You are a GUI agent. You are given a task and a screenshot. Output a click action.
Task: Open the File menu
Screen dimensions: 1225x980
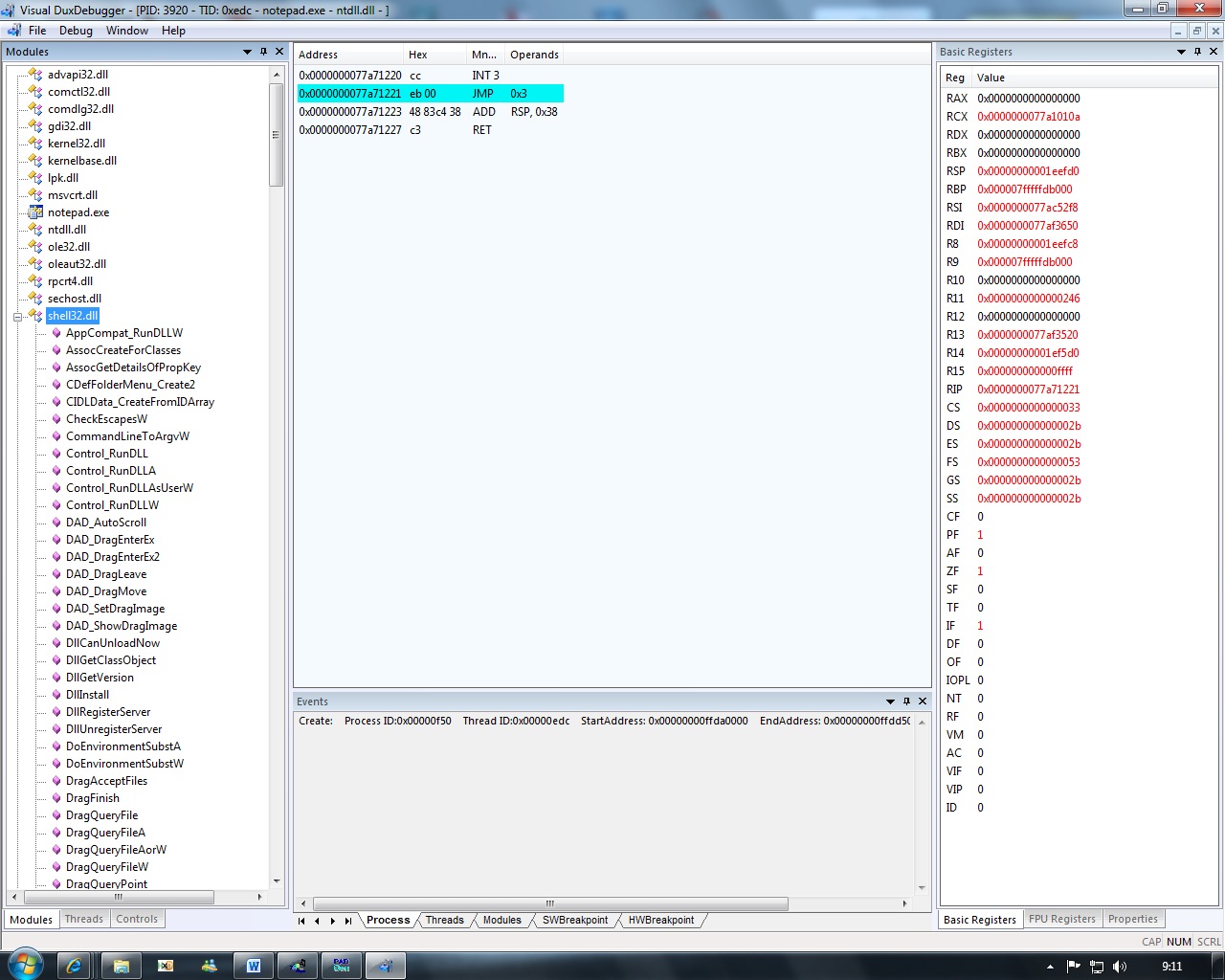coord(37,31)
